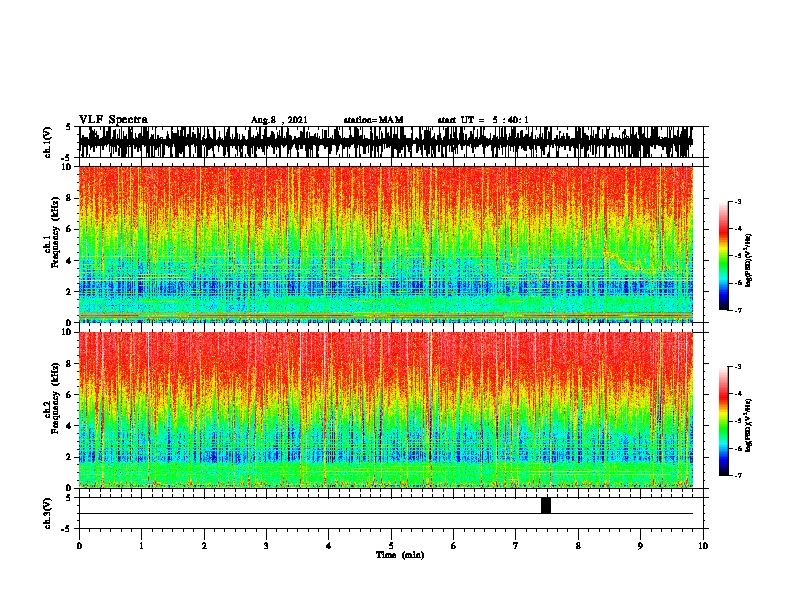
Task: Click time axis tick label "8"
Action: coord(578,546)
